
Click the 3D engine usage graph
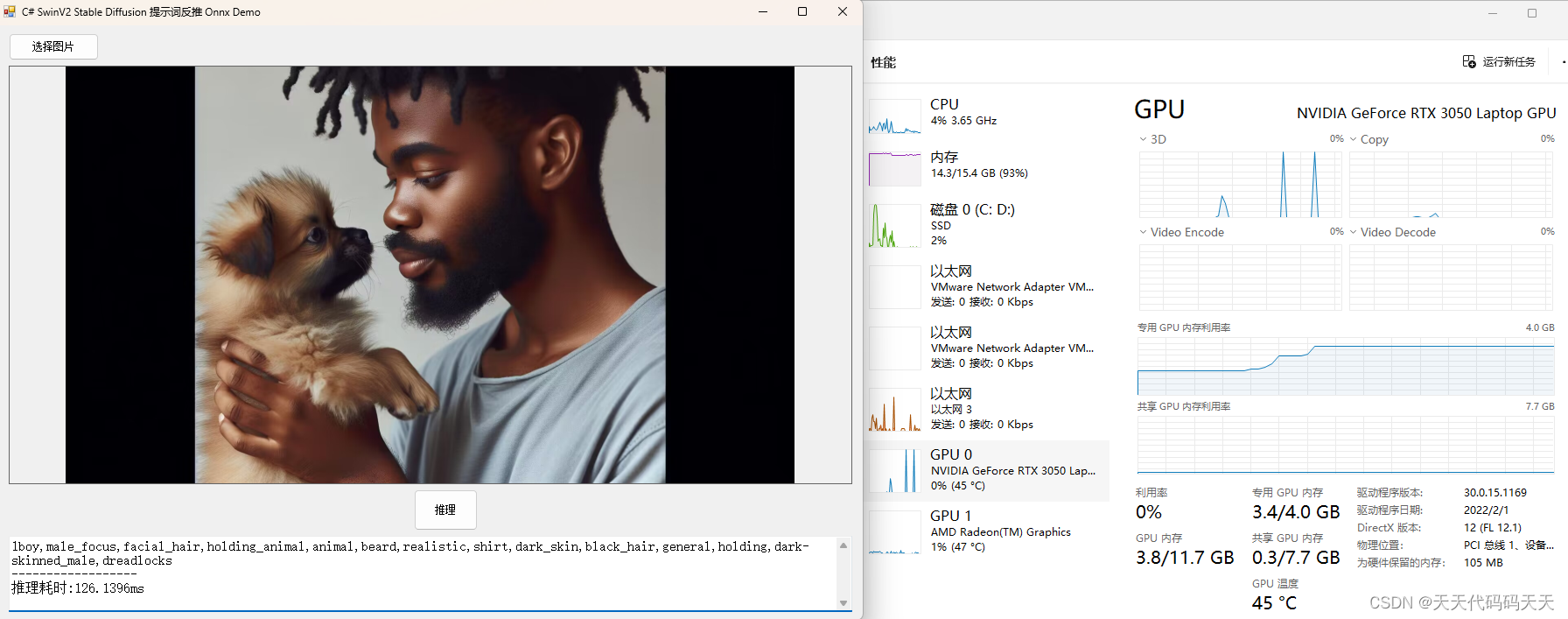click(x=1240, y=184)
